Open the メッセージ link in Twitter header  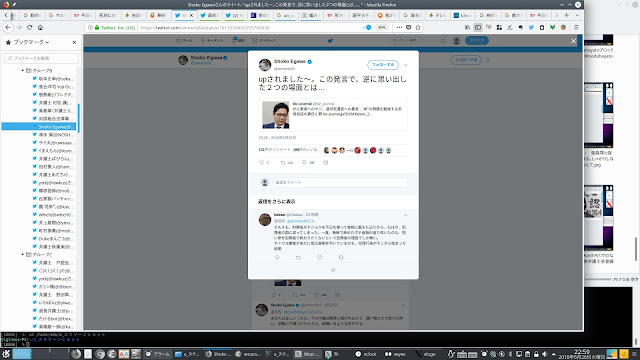[x=264, y=40]
